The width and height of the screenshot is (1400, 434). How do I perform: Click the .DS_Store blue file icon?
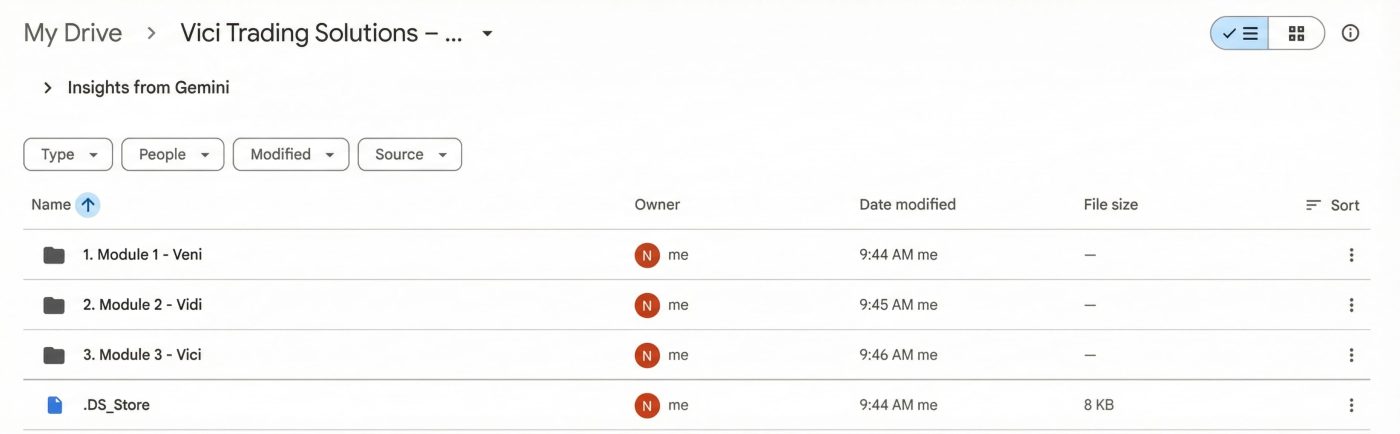coord(54,405)
